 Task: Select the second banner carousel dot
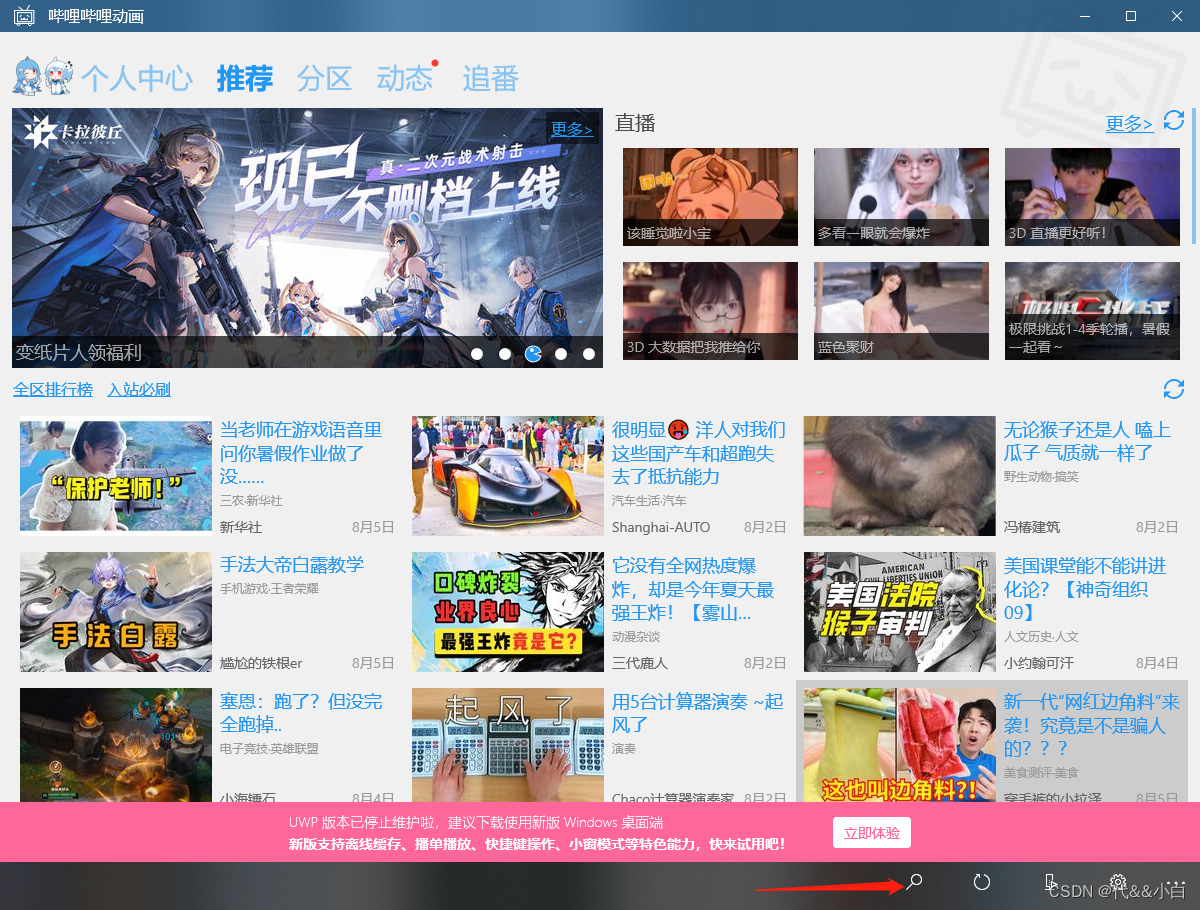coord(505,354)
